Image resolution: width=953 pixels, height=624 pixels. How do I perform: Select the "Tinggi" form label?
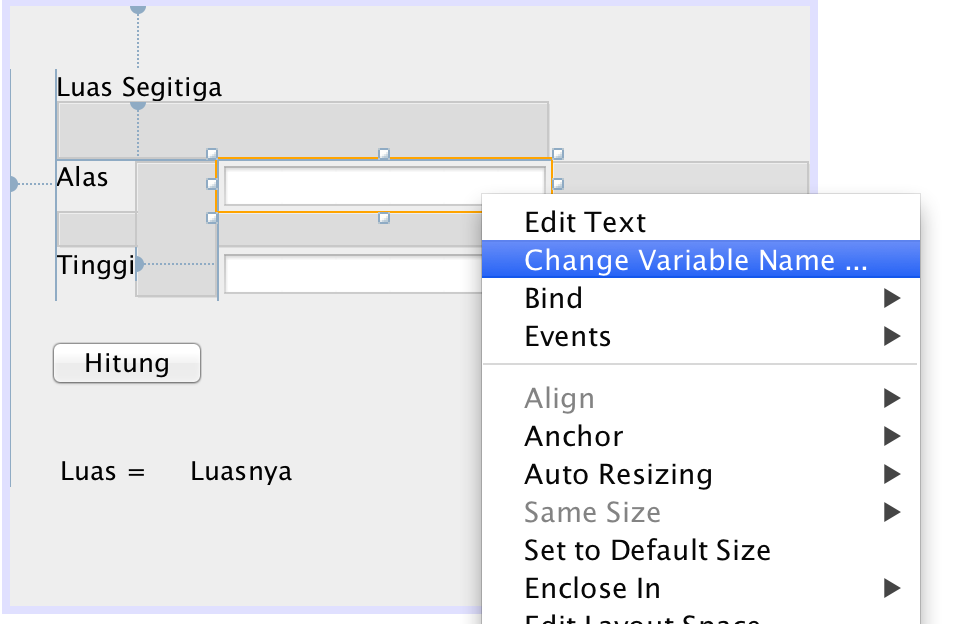tap(97, 265)
